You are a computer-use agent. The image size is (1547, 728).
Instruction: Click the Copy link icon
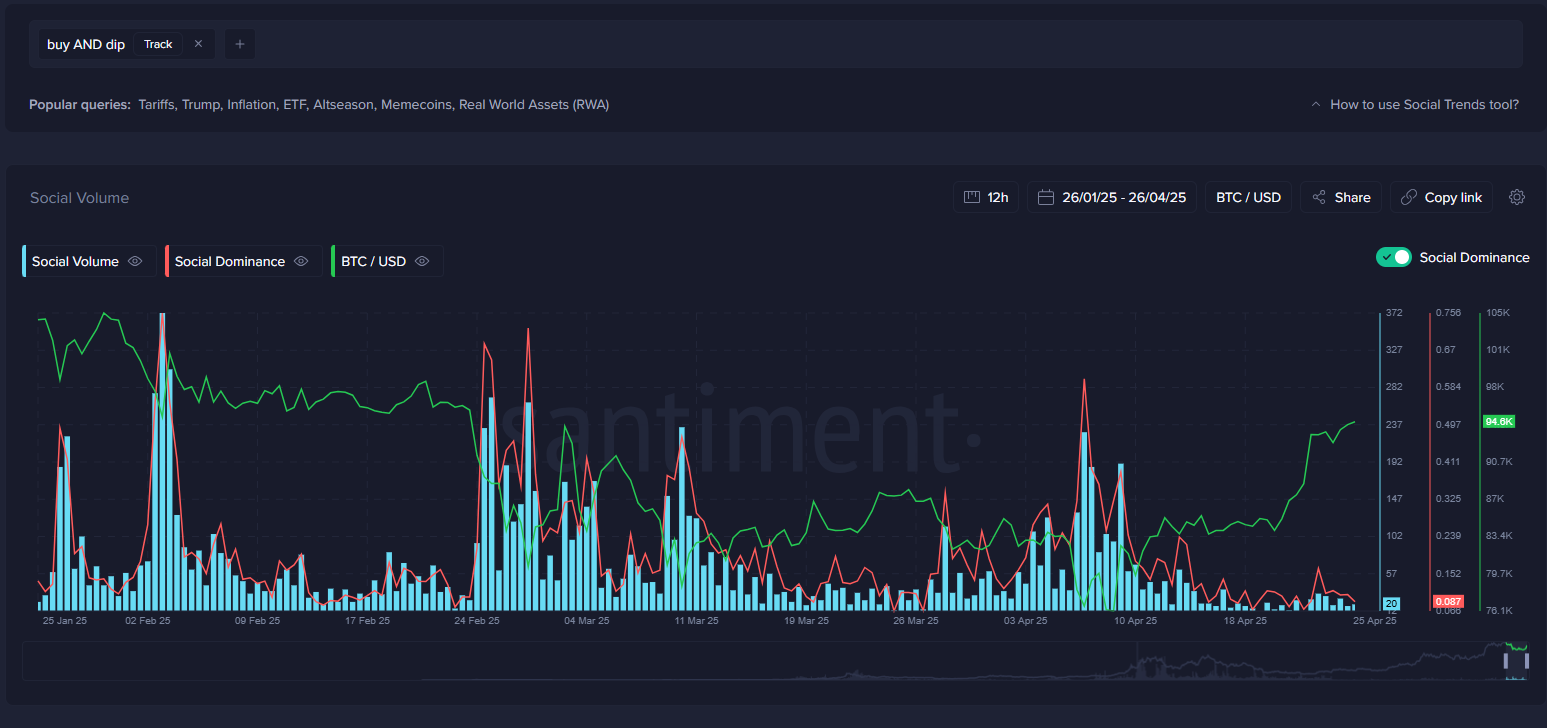click(x=1410, y=197)
